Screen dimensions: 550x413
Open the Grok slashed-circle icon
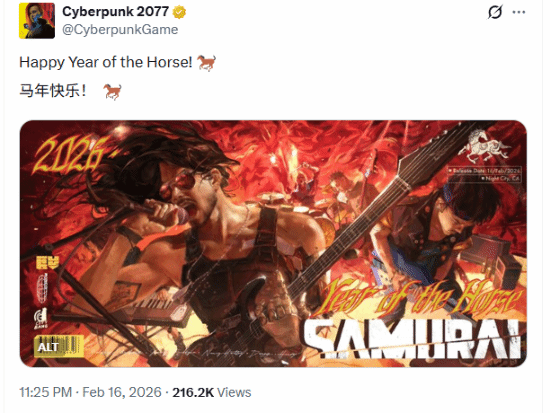(x=495, y=12)
